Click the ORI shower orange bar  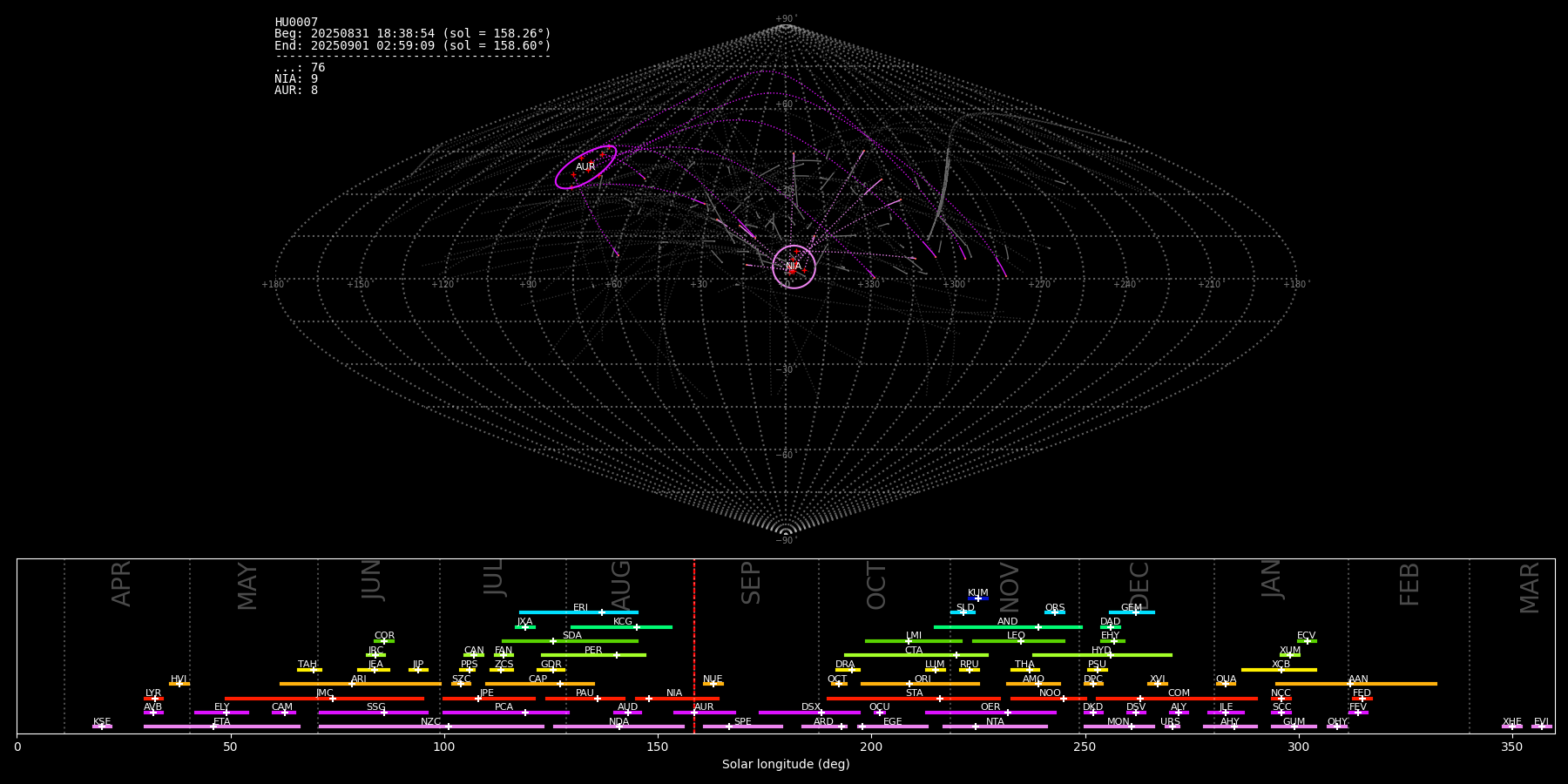[x=920, y=684]
